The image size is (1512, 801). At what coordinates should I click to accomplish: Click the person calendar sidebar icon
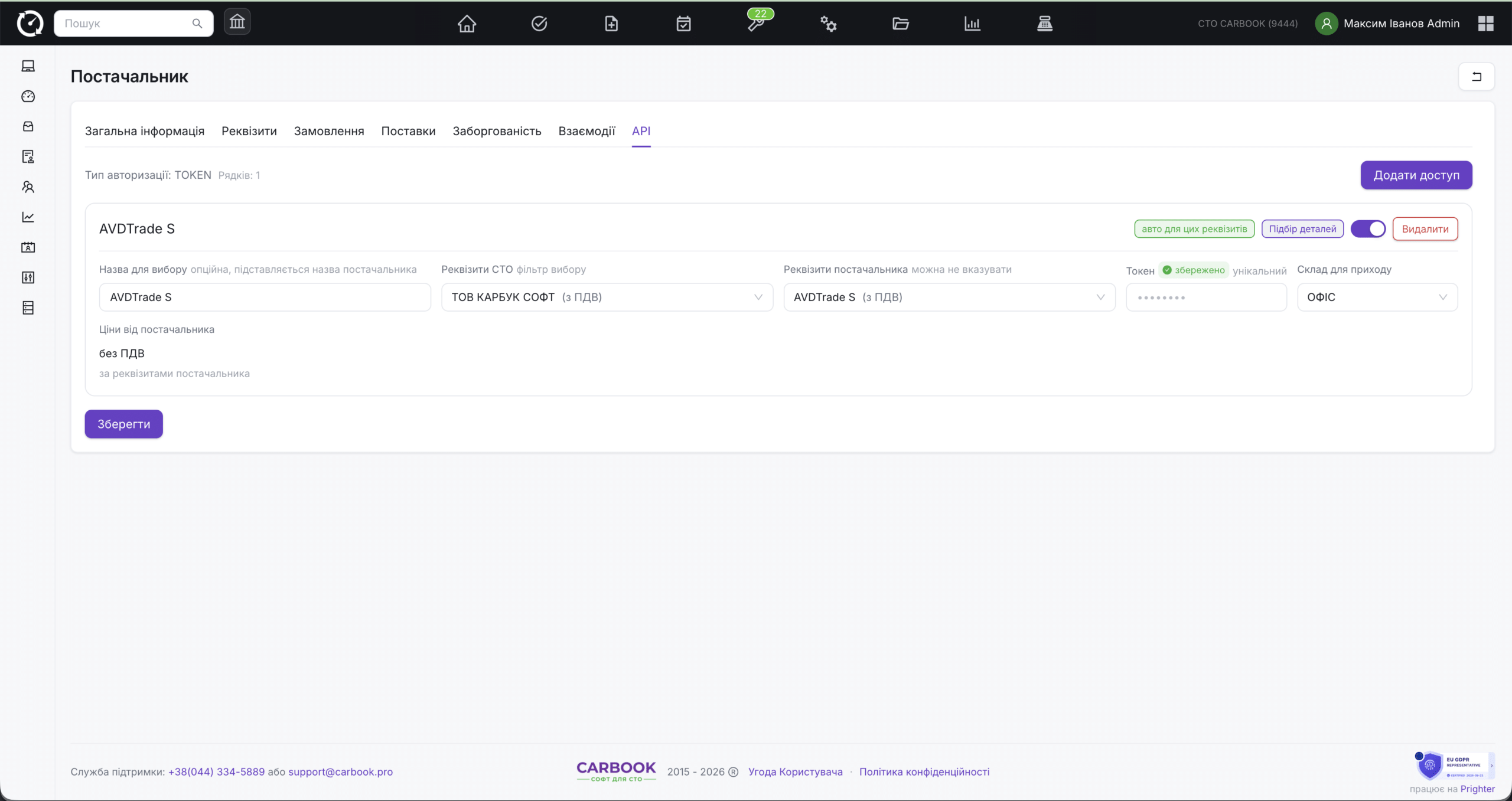[28, 247]
